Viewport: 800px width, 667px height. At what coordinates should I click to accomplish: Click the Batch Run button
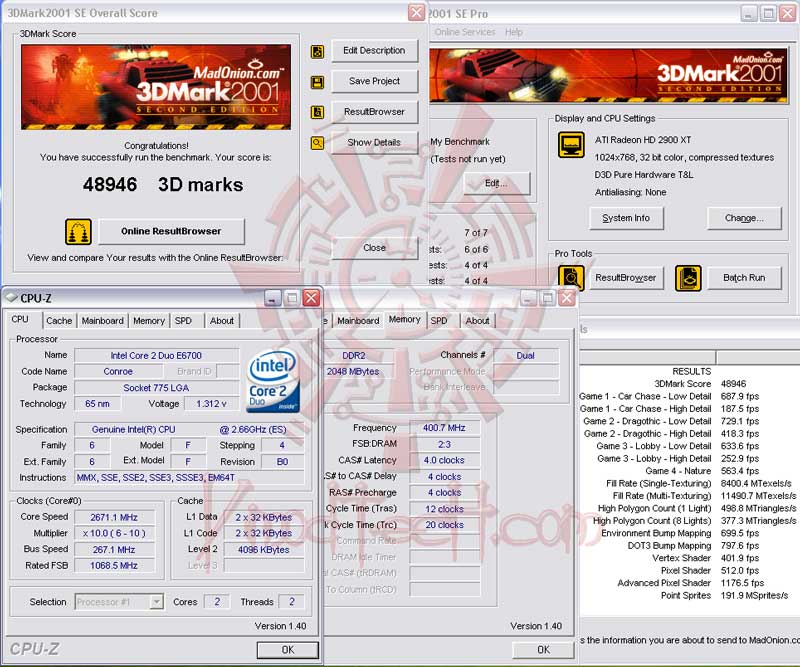tap(744, 278)
